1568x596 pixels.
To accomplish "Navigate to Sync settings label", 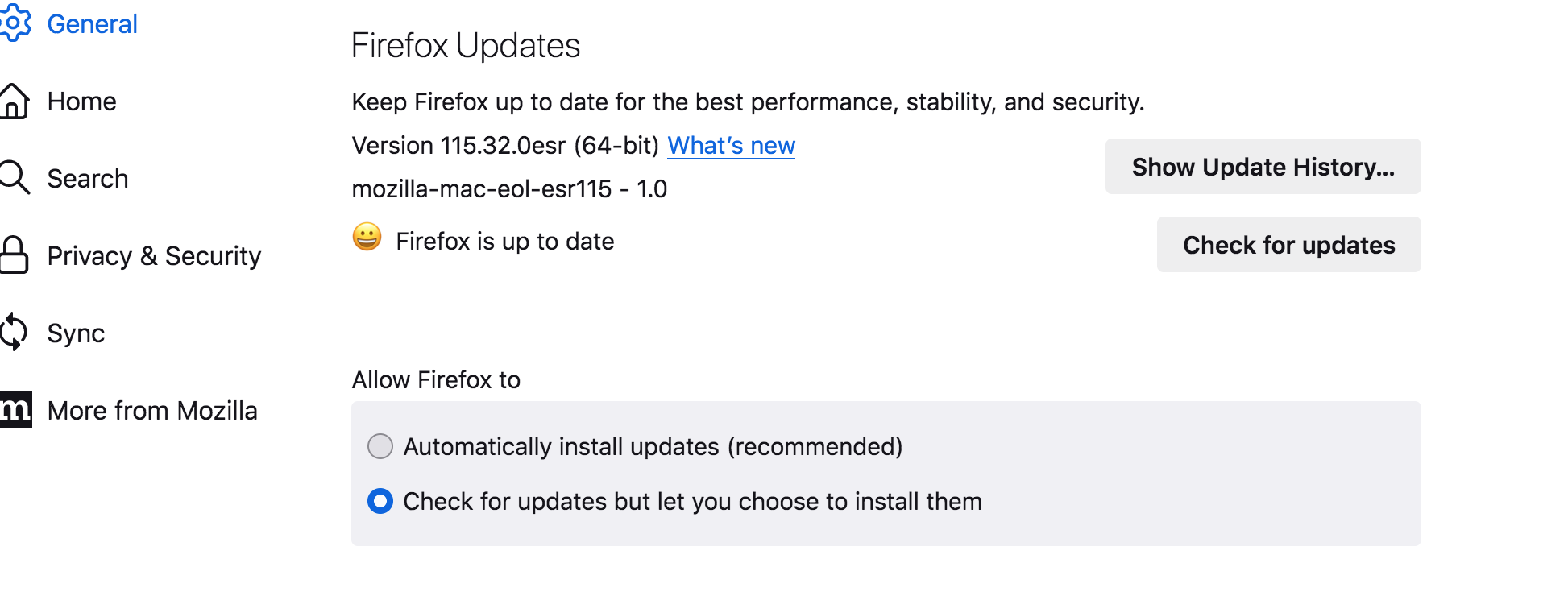I will coord(76,333).
